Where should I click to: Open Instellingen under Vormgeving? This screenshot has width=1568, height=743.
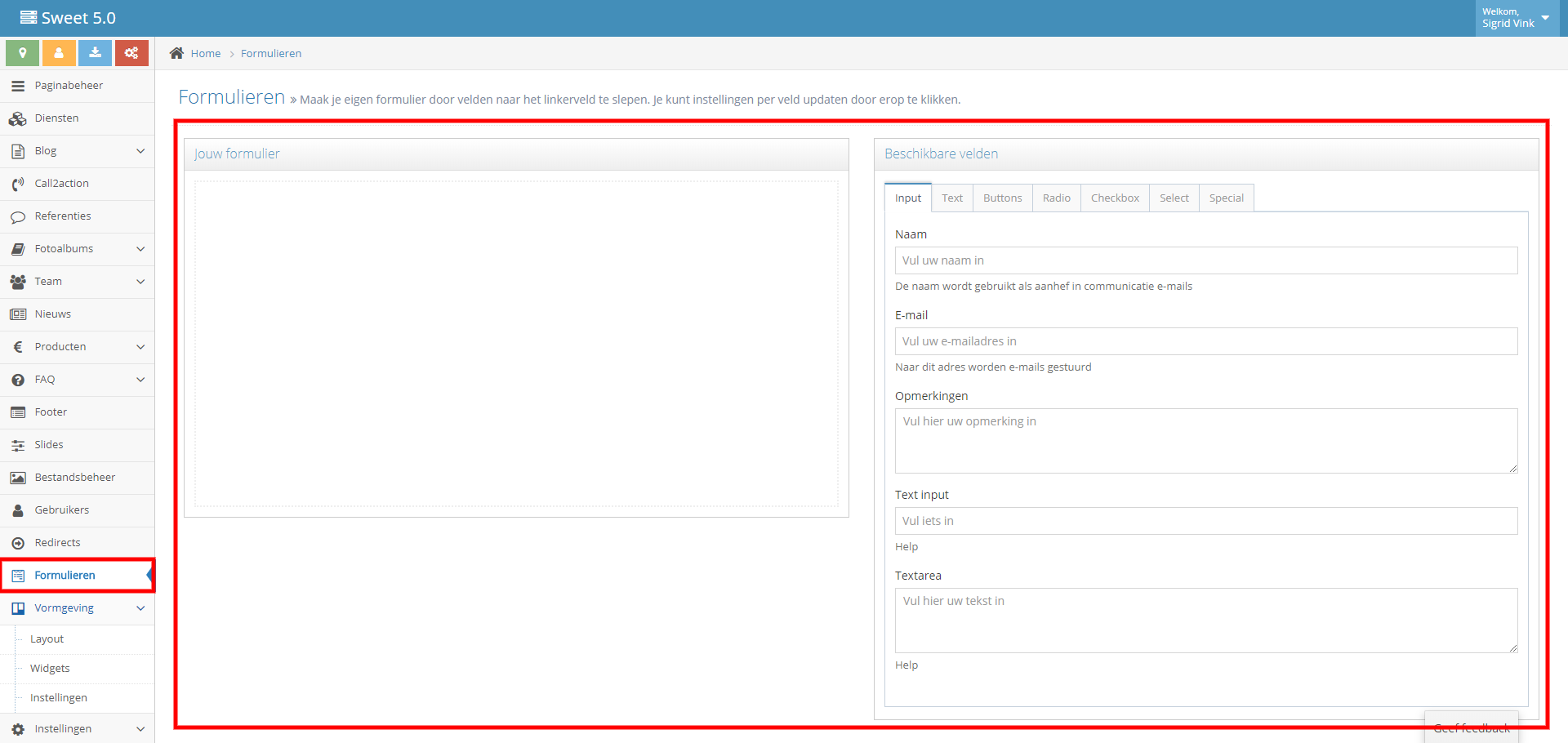coord(59,698)
